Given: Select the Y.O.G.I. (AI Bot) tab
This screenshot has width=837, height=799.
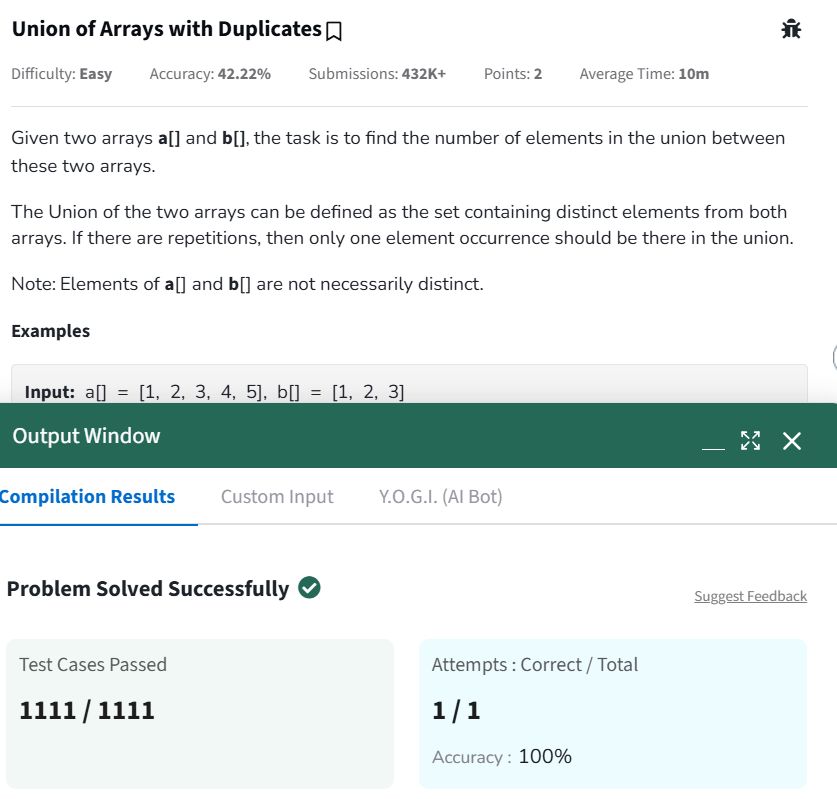Looking at the screenshot, I should pos(440,496).
